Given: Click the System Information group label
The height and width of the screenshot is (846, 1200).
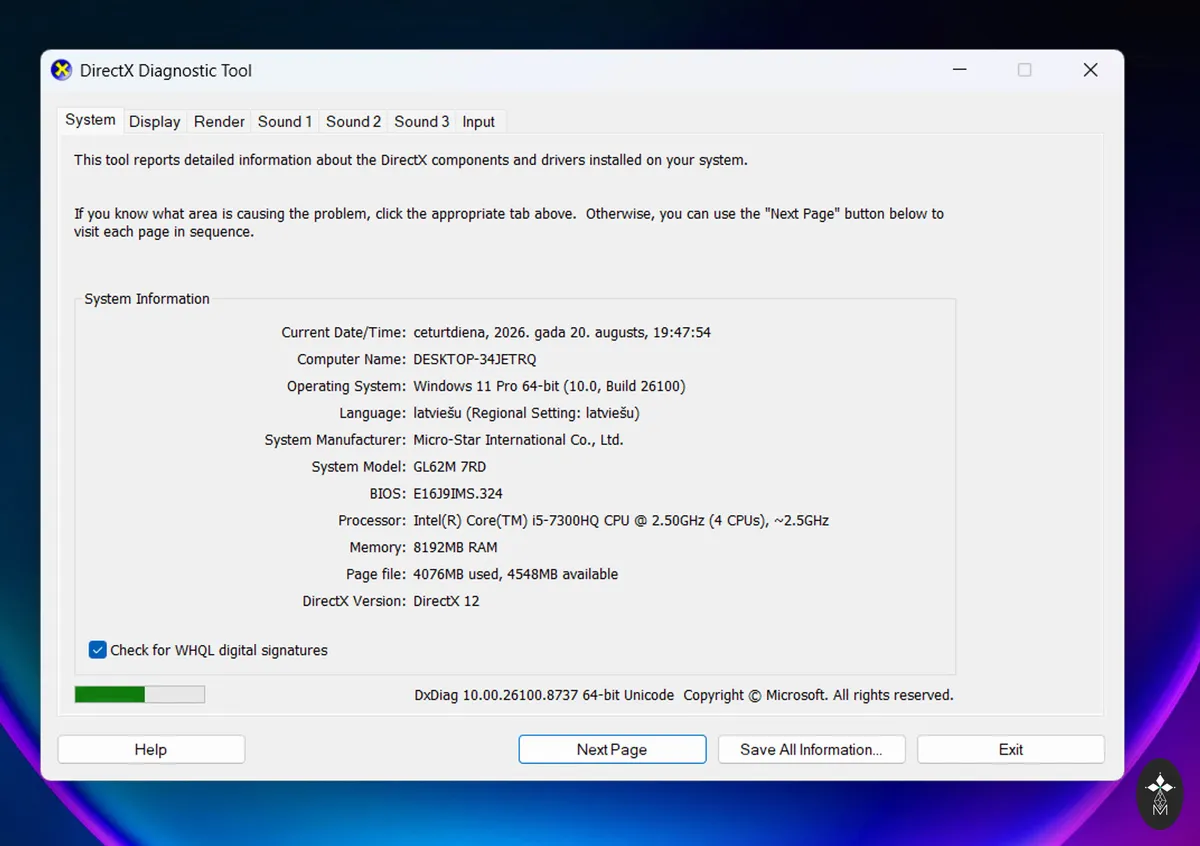Looking at the screenshot, I should 147,299.
